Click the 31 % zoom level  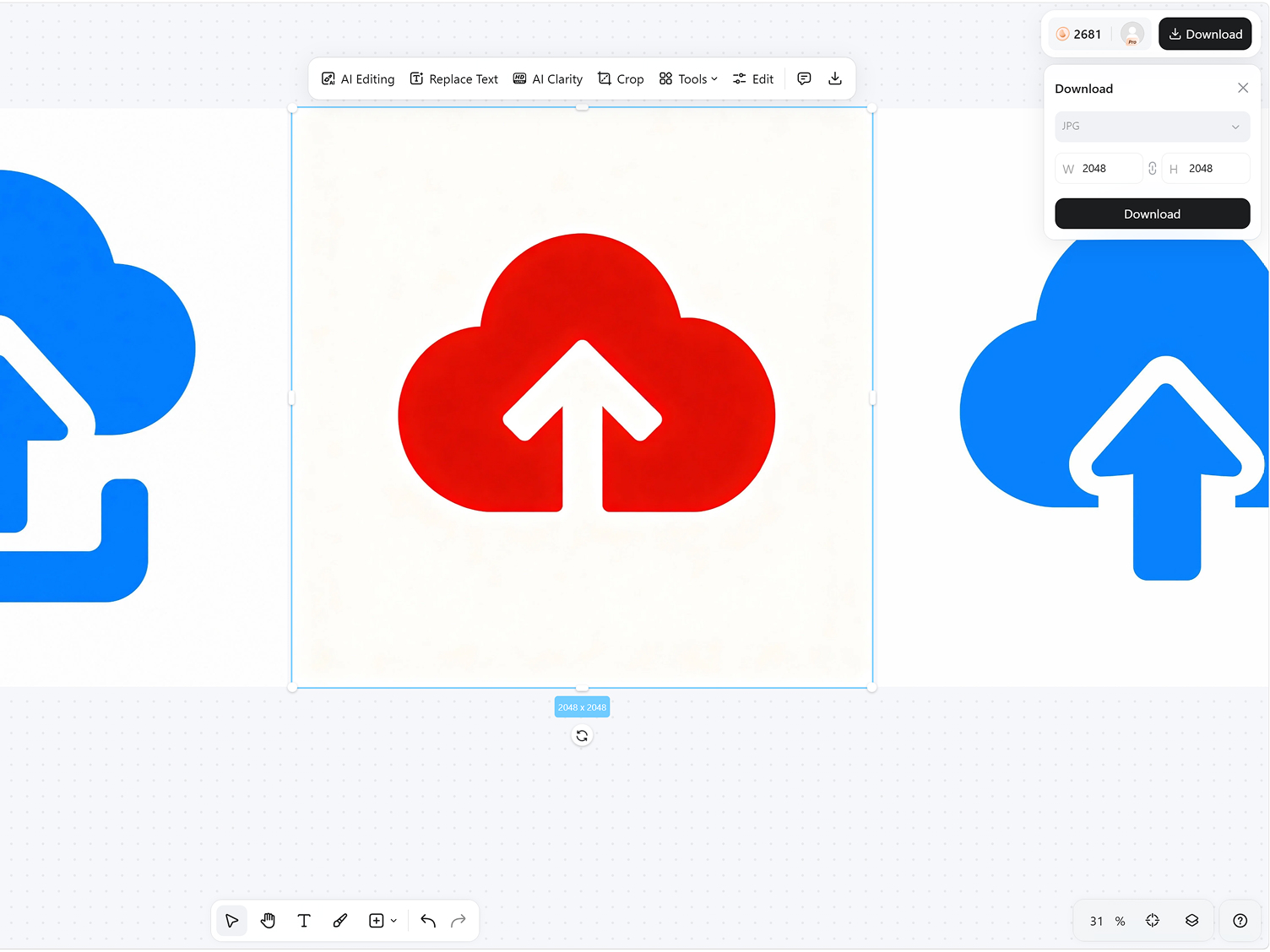1107,921
